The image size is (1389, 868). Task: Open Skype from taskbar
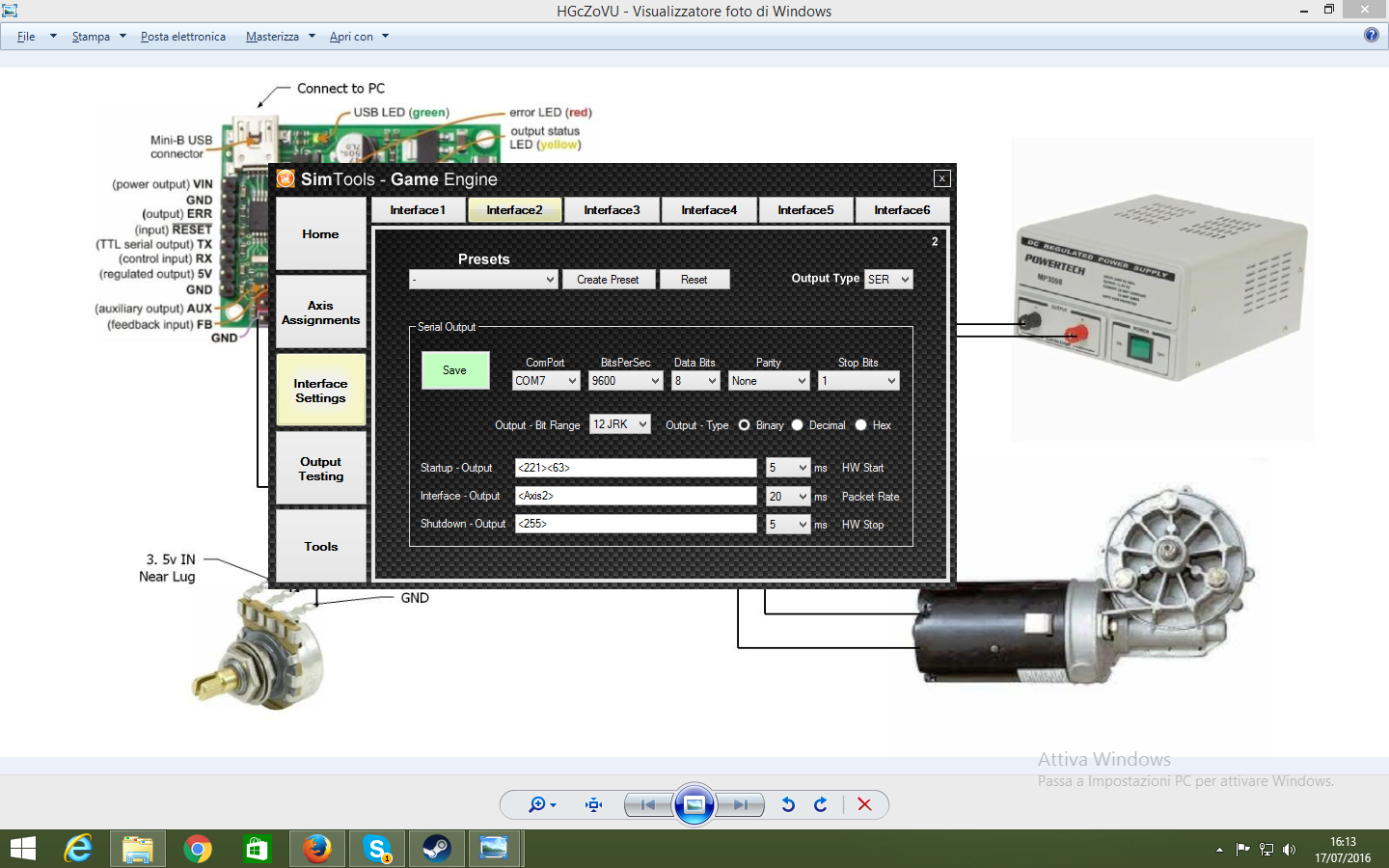pos(376,849)
